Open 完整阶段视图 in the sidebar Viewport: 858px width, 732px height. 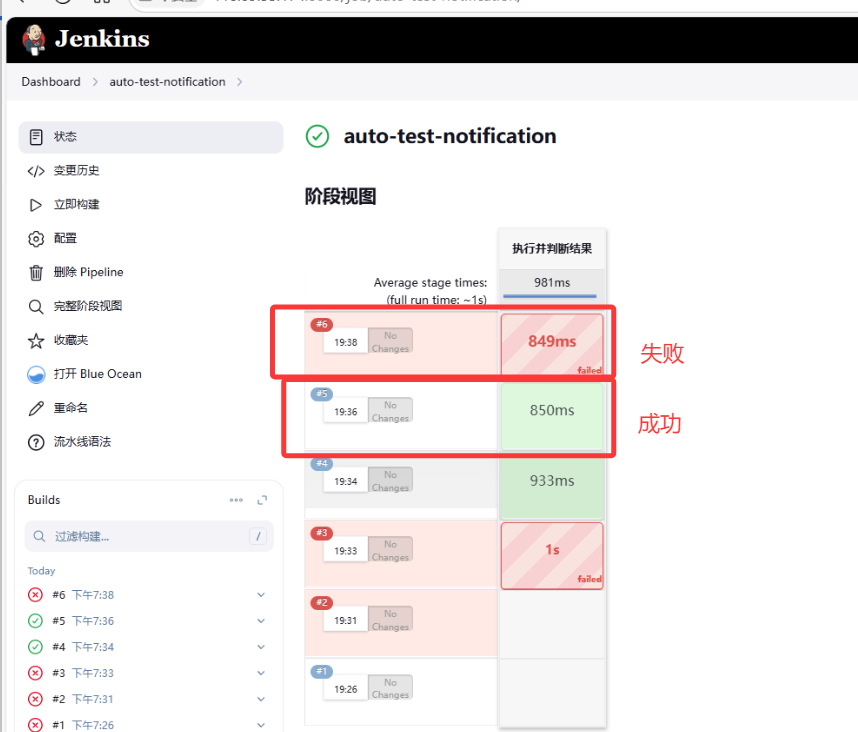88,306
